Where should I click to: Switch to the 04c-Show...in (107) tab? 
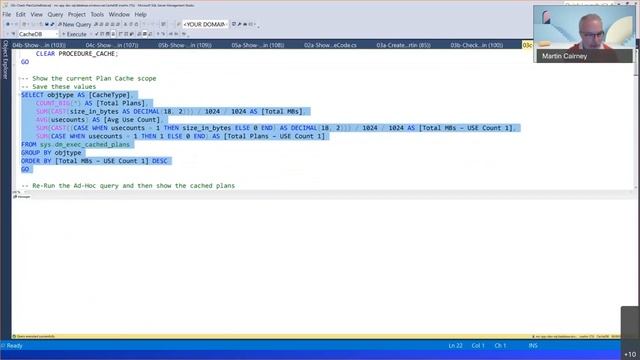(112, 45)
